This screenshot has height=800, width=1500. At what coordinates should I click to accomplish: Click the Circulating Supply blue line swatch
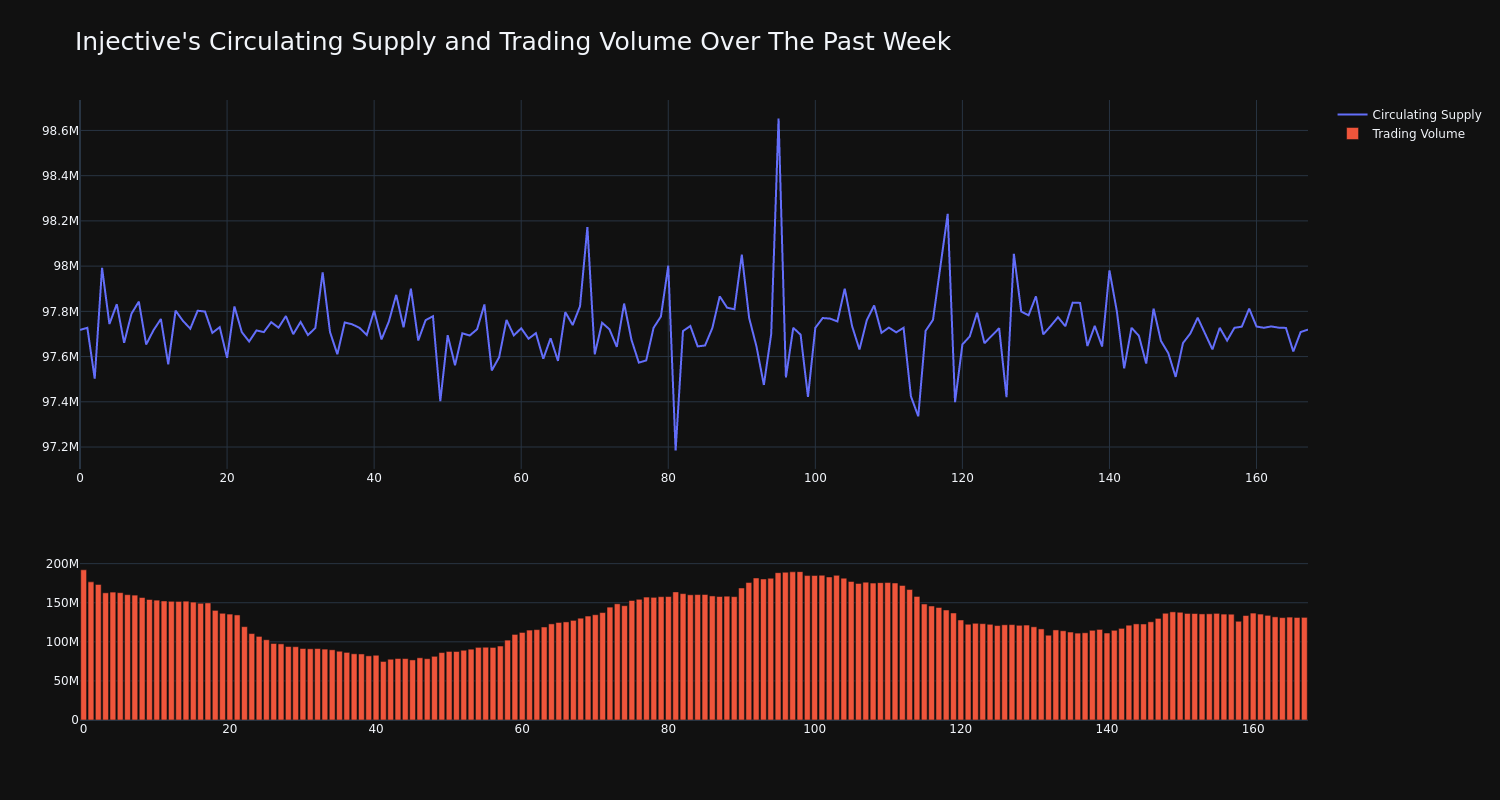(x=1352, y=115)
